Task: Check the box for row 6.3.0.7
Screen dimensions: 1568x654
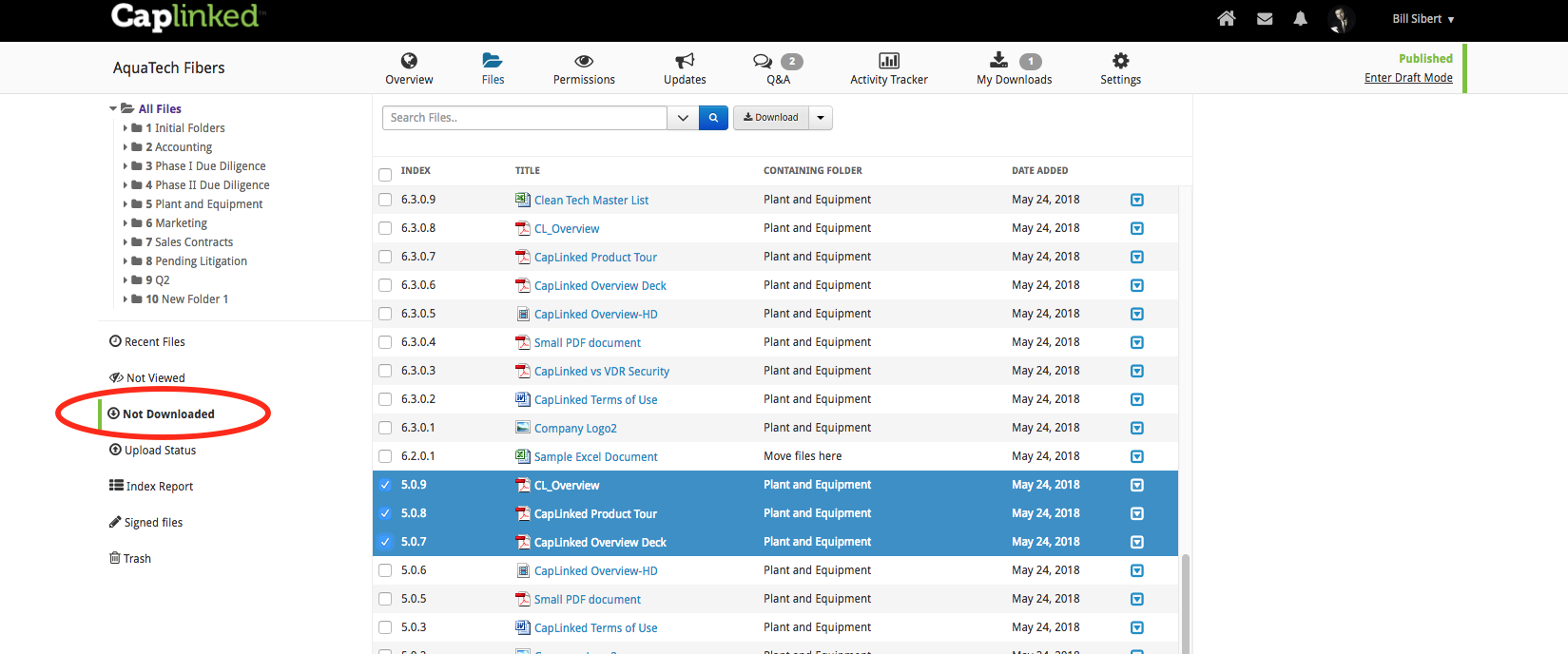Action: click(x=385, y=257)
